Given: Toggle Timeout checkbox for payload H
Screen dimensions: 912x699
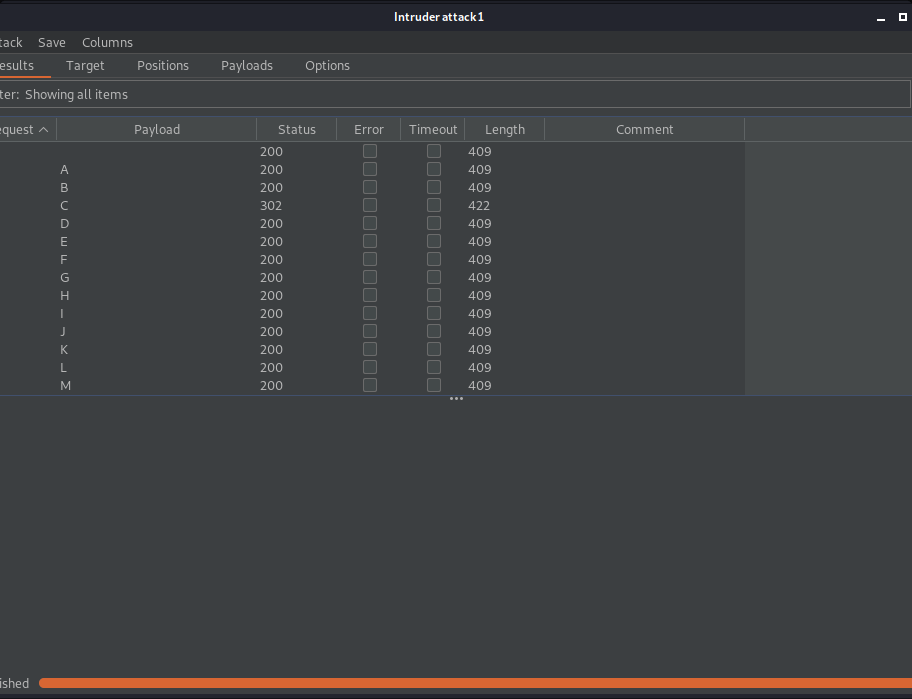Looking at the screenshot, I should click(x=434, y=295).
